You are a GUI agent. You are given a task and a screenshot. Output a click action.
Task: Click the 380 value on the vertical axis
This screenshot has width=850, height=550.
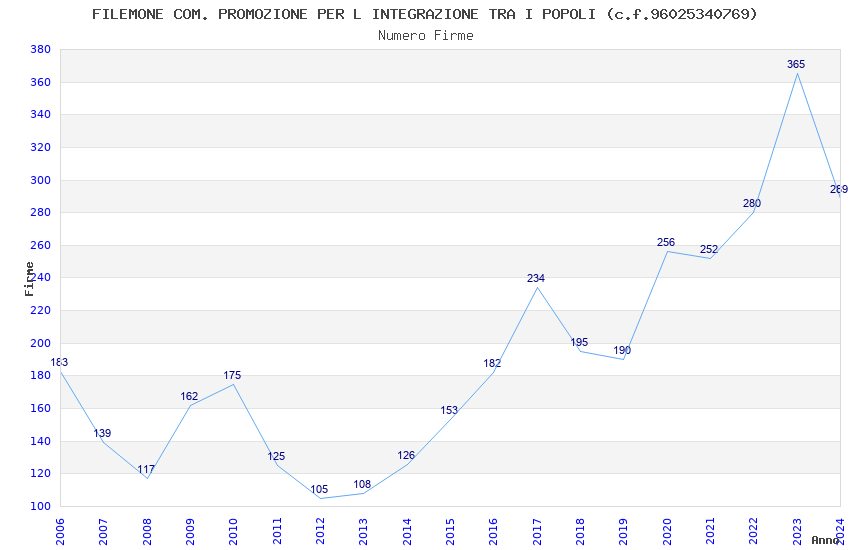(x=41, y=49)
